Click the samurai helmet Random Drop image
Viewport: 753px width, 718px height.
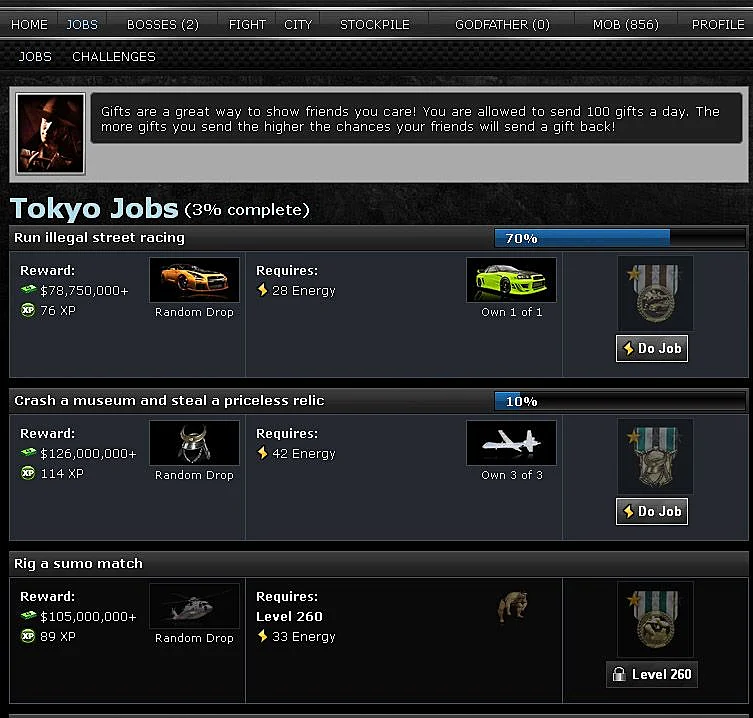194,443
